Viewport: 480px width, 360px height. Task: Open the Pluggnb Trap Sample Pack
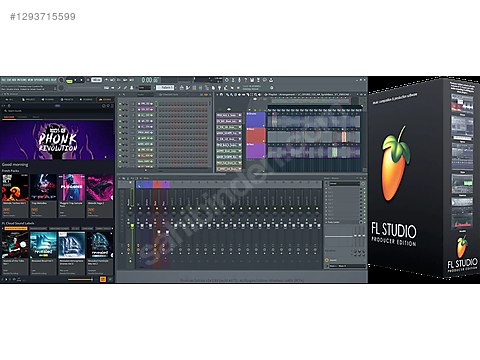point(72,195)
